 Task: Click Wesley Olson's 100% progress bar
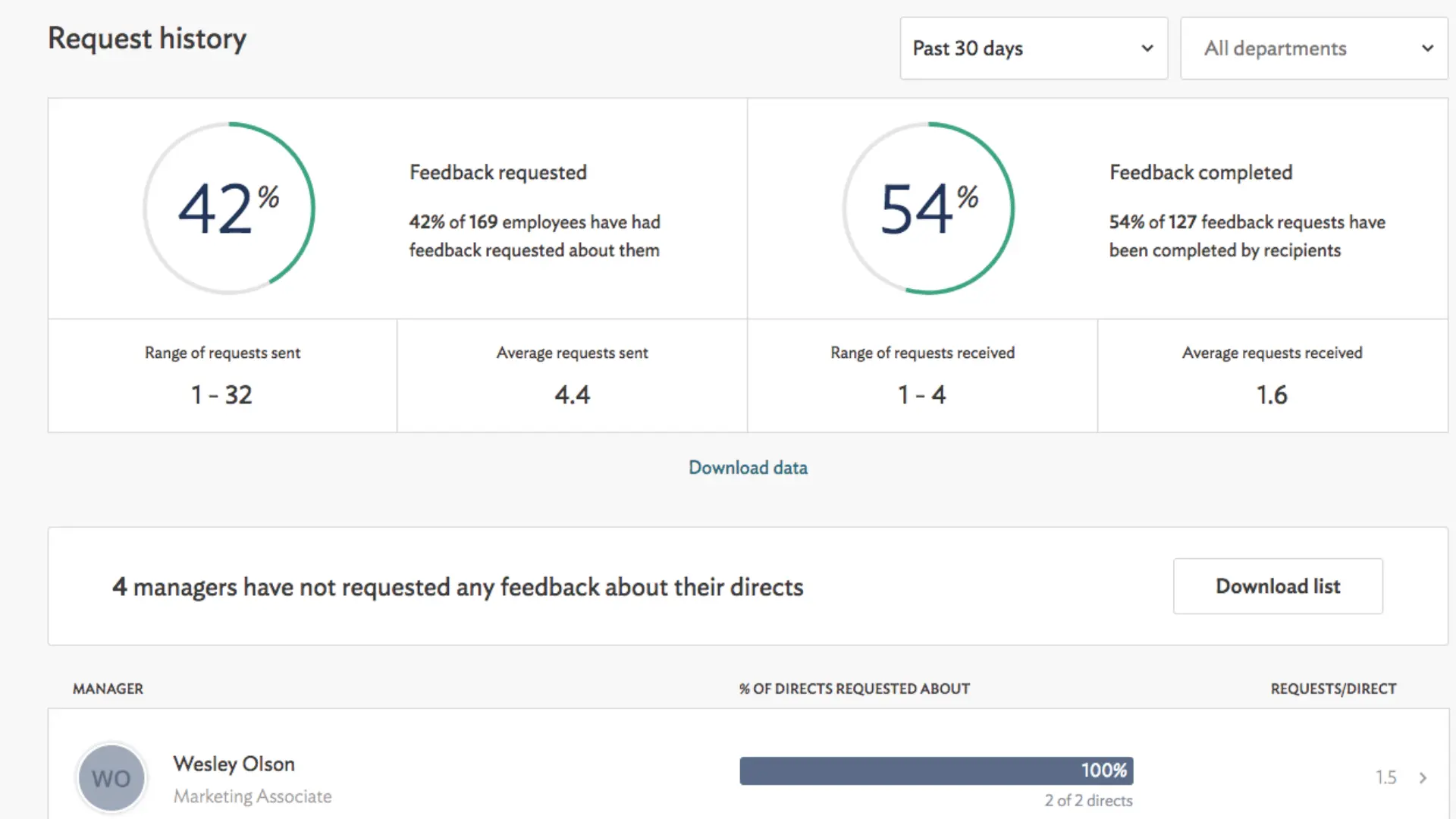(937, 770)
